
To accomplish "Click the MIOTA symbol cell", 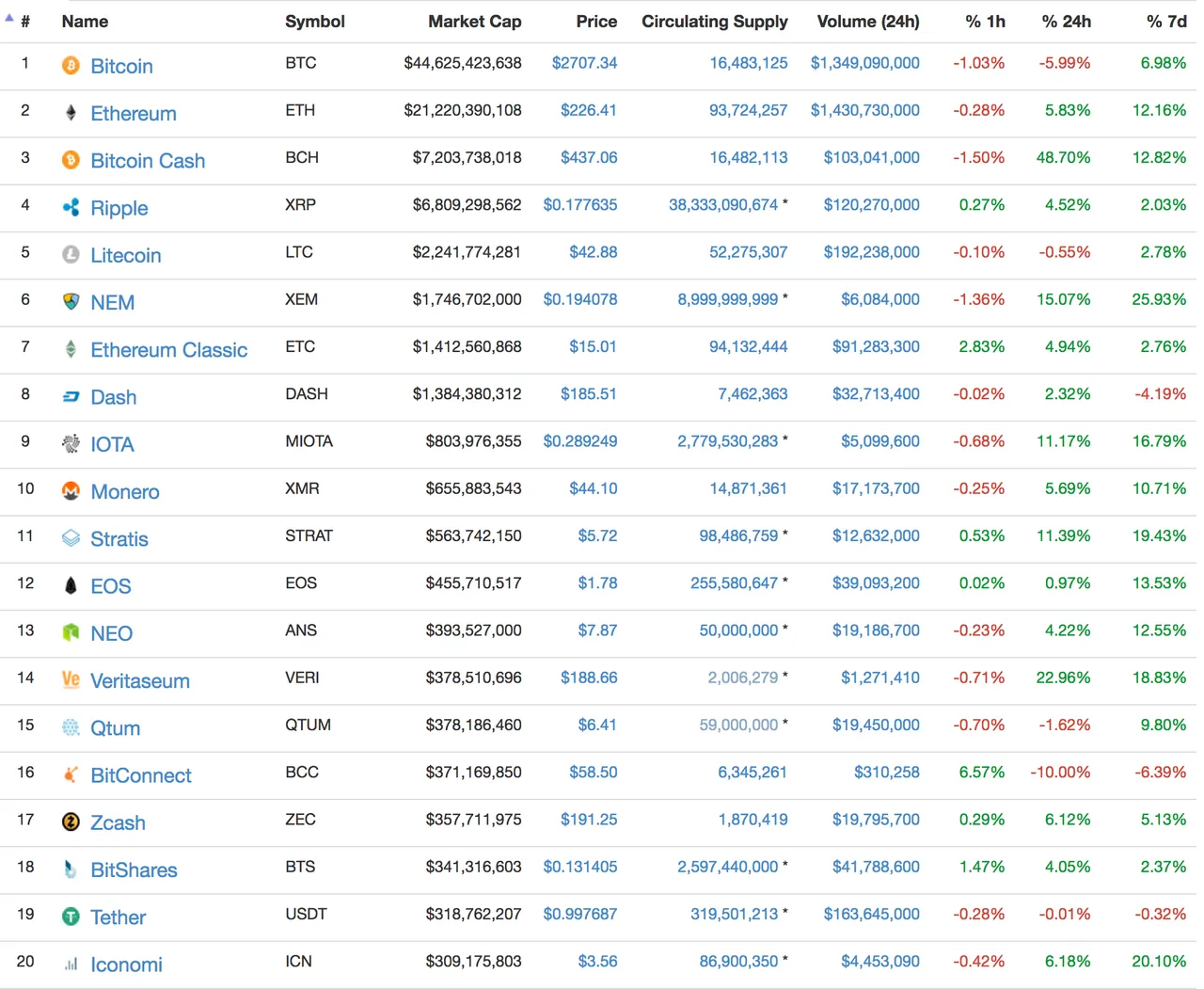I will click(x=309, y=441).
